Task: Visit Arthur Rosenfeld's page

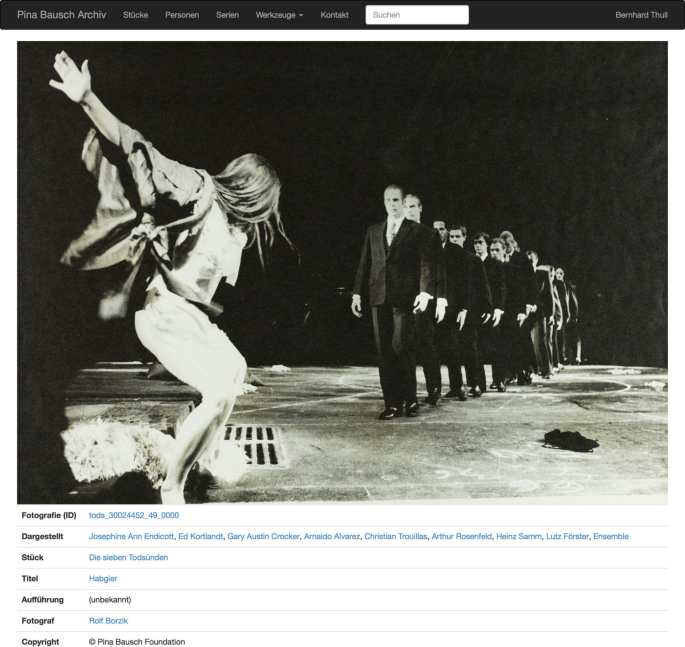Action: [x=462, y=536]
